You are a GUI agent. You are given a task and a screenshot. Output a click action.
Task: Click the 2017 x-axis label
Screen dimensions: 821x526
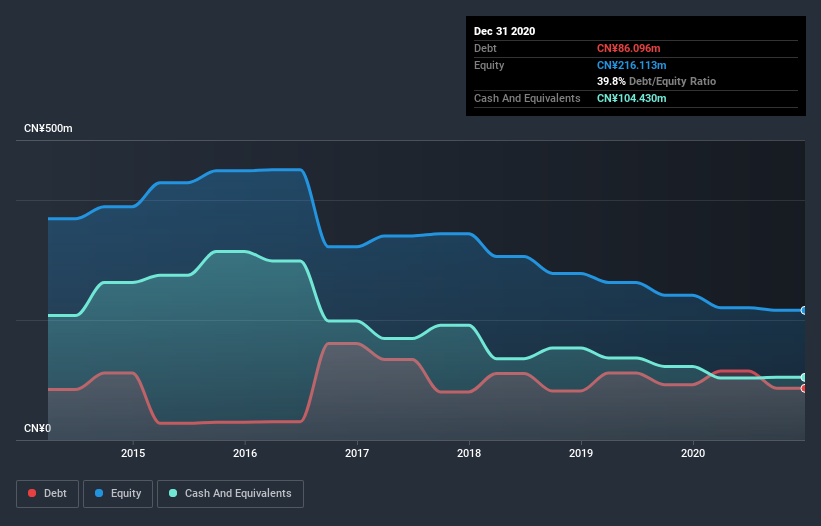357,453
